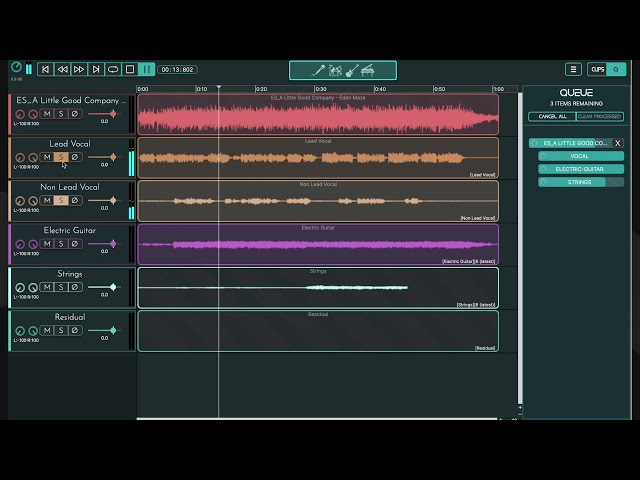This screenshot has width=640, height=480.
Task: Click first pan knob on Electric Guitar track
Action: click(20, 244)
